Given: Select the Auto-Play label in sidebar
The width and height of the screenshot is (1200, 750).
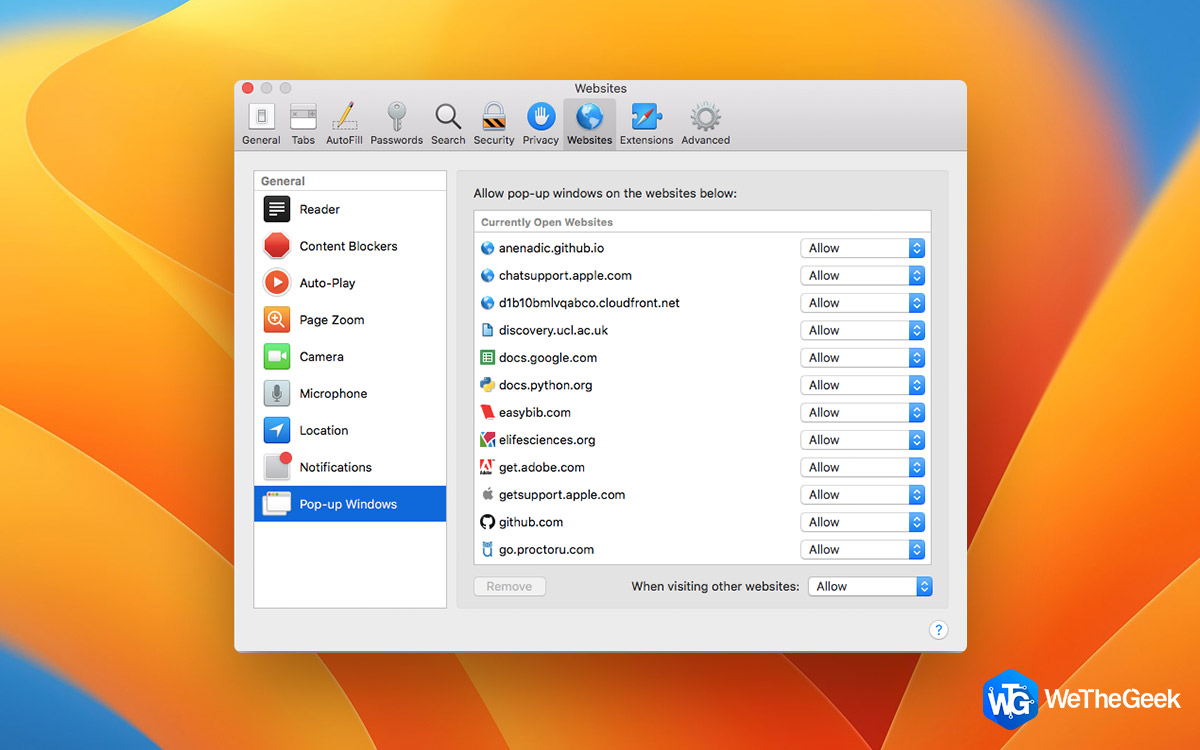Looking at the screenshot, I should [x=328, y=283].
